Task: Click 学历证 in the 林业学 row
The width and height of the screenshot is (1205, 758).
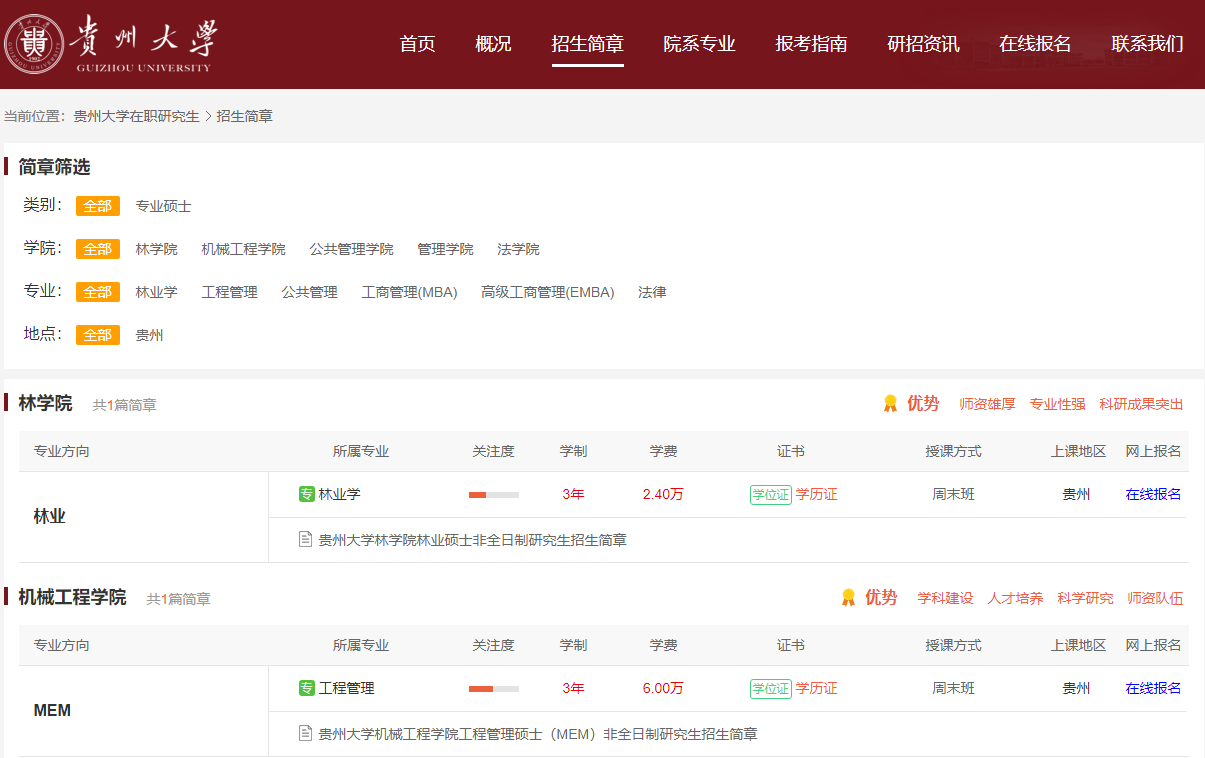Action: (x=816, y=494)
